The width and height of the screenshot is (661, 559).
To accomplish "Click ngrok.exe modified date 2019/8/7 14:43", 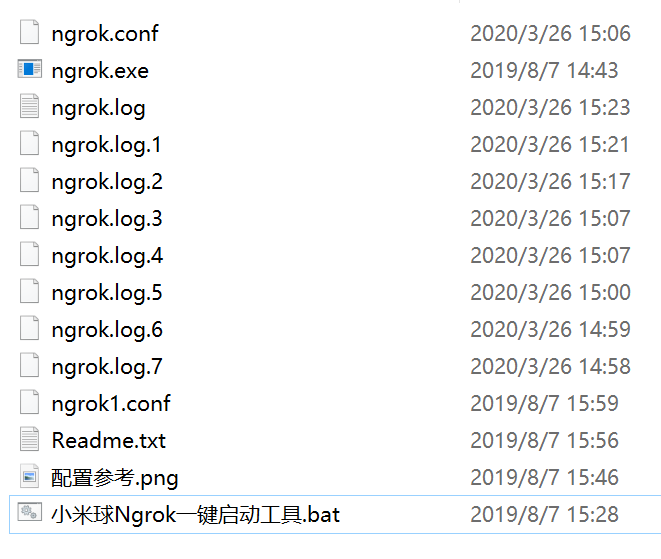I will point(544,70).
